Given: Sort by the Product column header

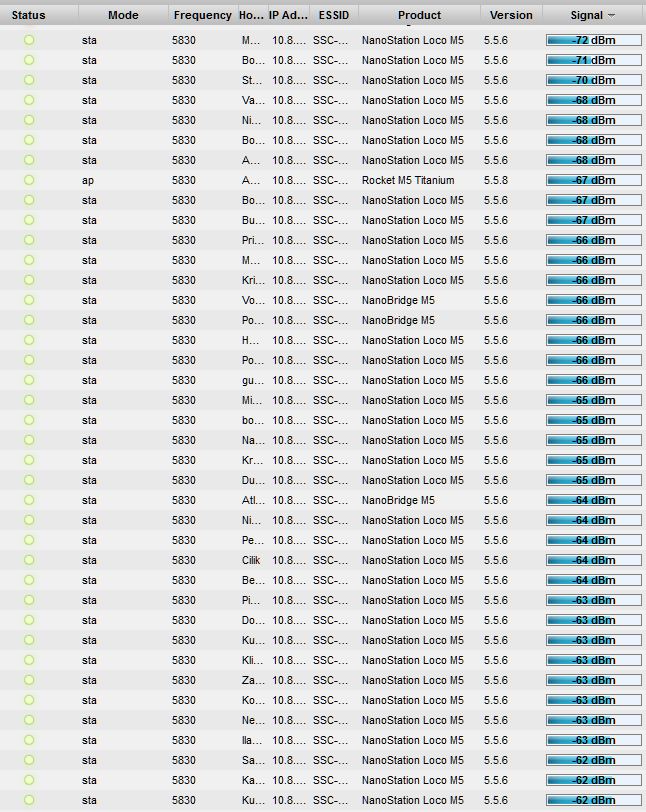Looking at the screenshot, I should point(420,16).
